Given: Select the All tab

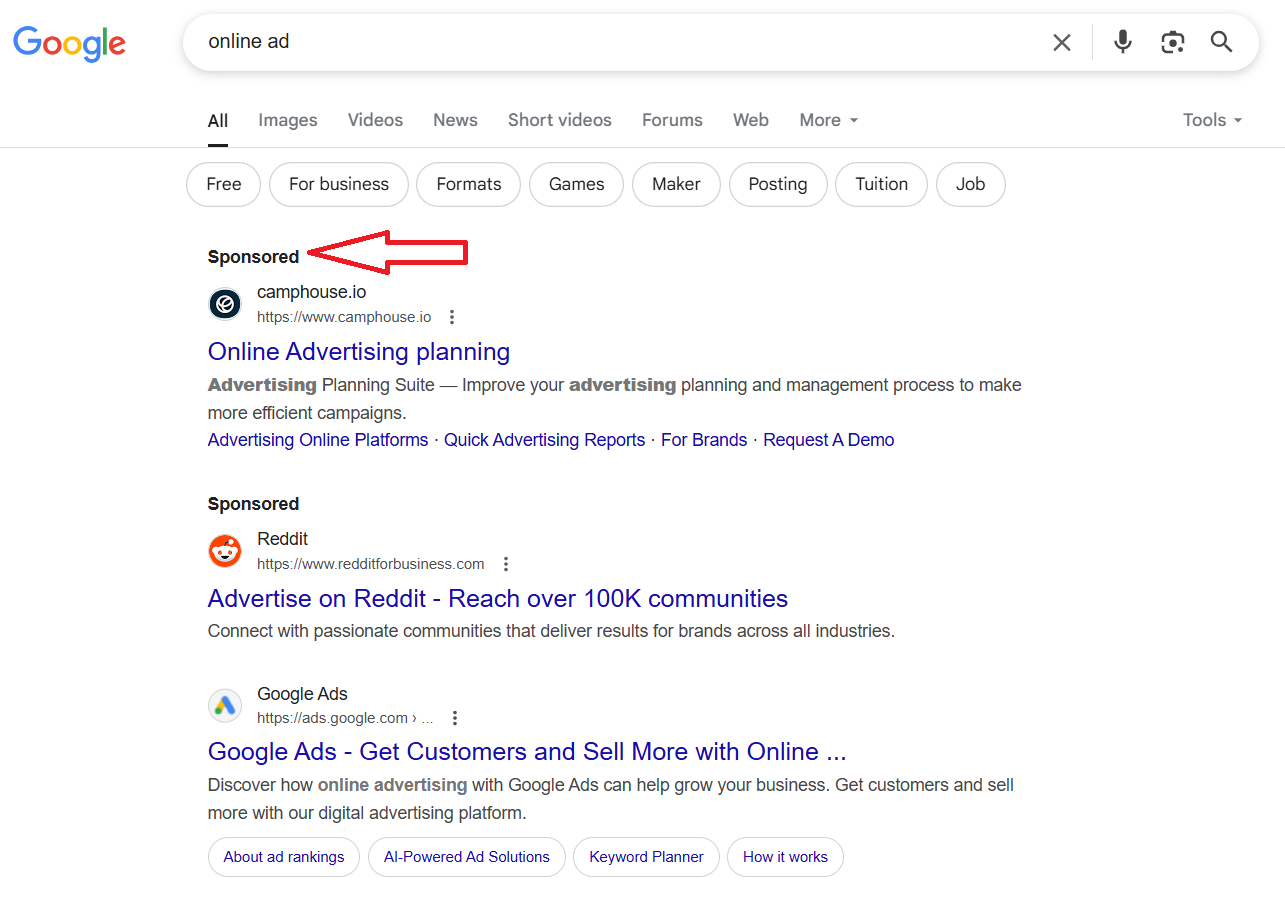Looking at the screenshot, I should tap(218, 120).
